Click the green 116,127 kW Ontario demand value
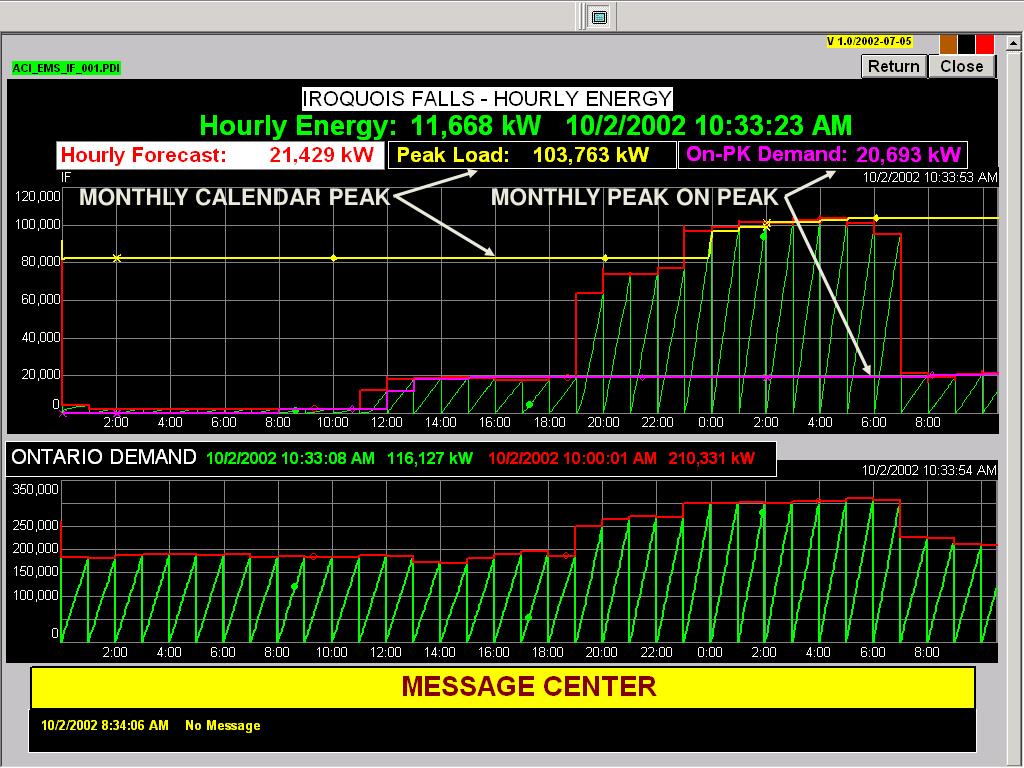The image size is (1024, 768). (x=430, y=458)
